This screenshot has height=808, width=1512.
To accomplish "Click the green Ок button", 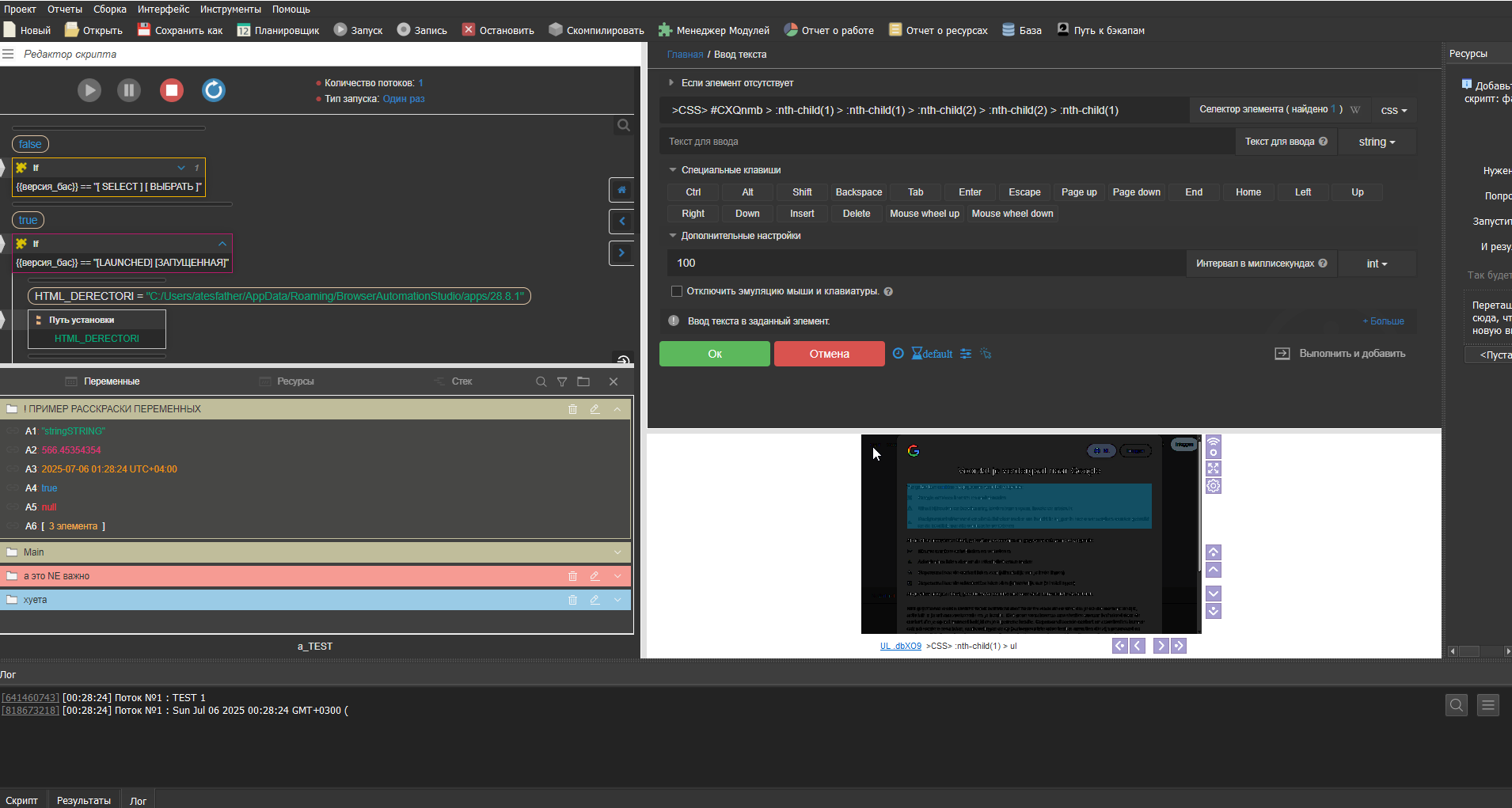I will pyautogui.click(x=714, y=354).
